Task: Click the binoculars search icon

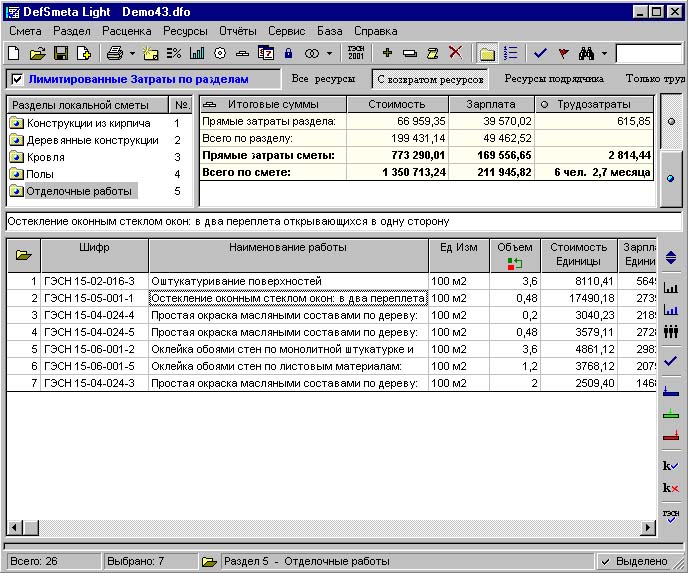Action: click(x=587, y=53)
